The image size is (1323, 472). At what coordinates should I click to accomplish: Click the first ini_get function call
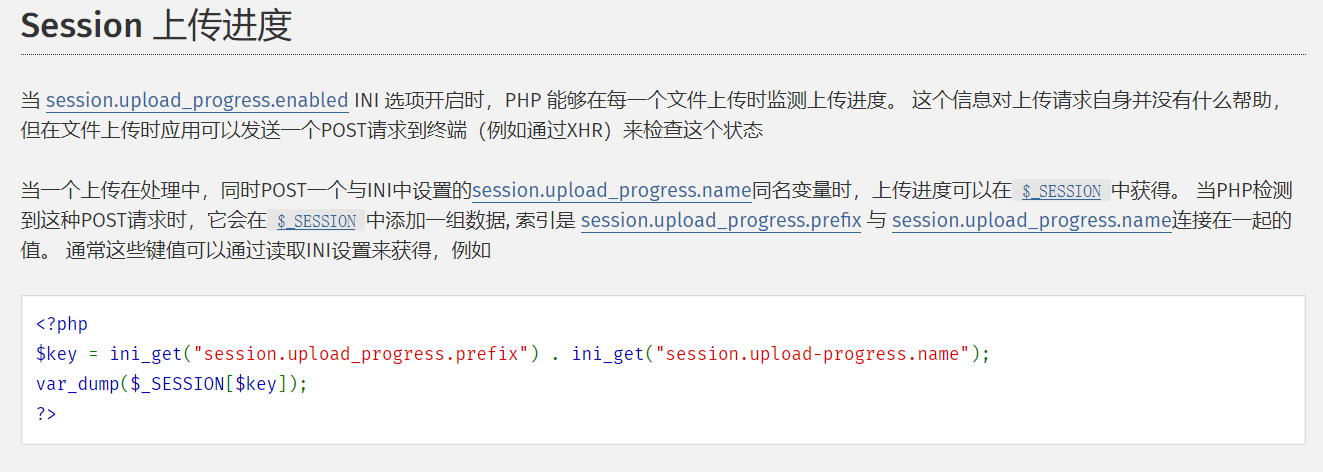pos(147,354)
